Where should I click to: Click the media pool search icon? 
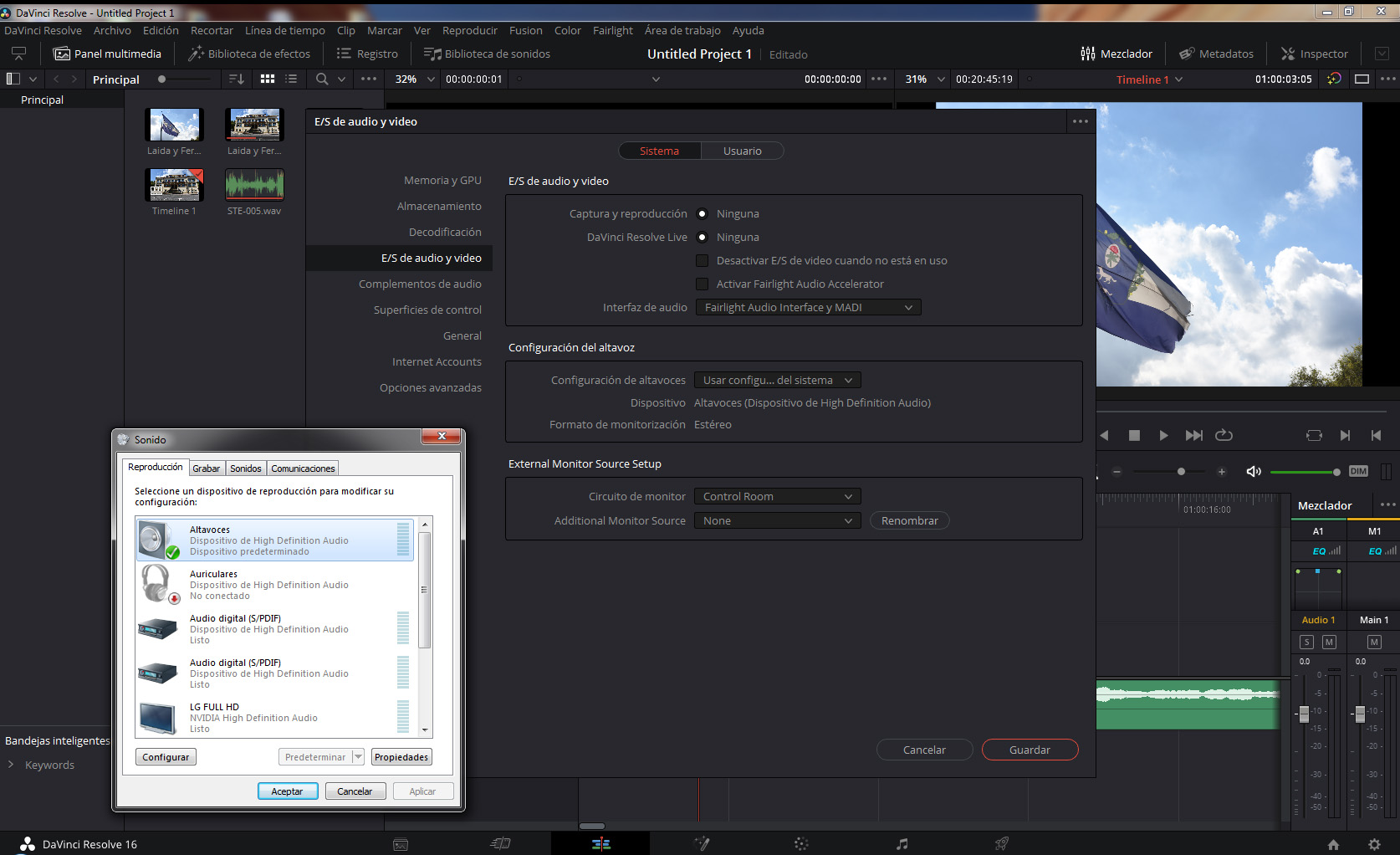(322, 79)
